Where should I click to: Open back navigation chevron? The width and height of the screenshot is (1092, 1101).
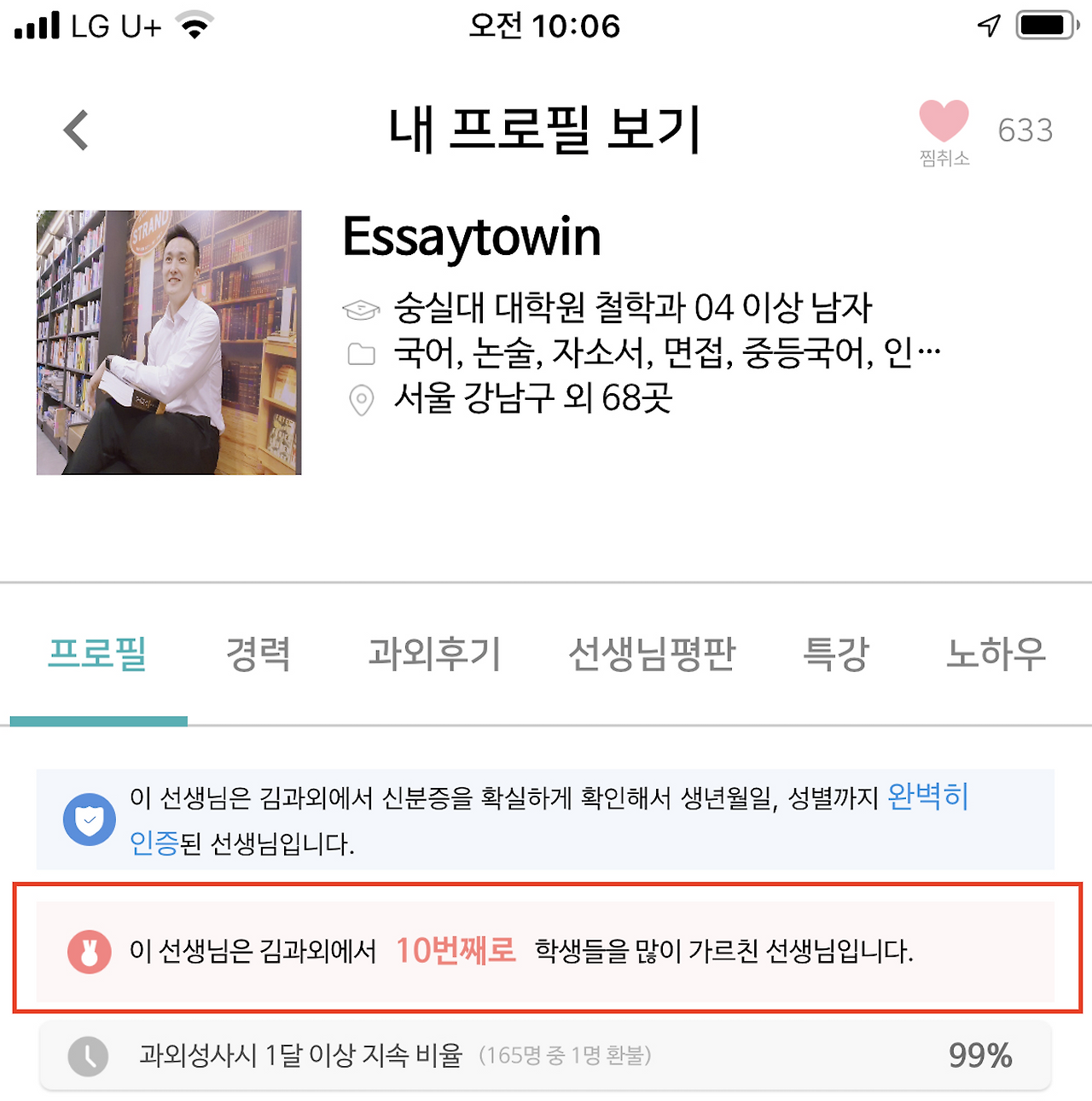click(x=77, y=130)
